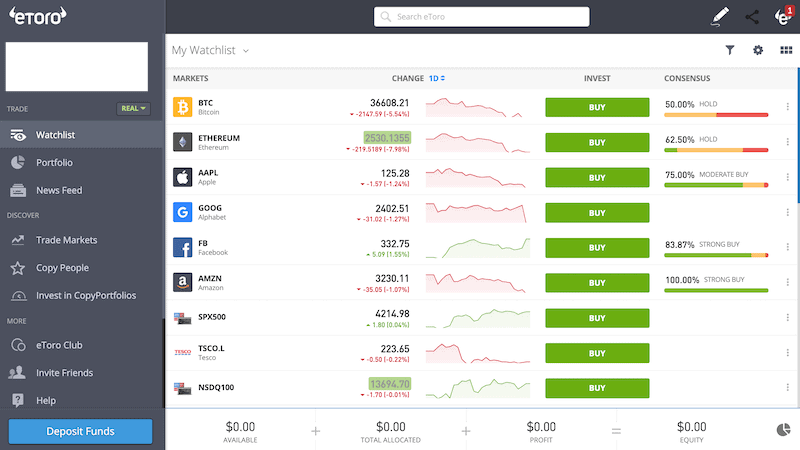Click the Ethereum logo icon
Image resolution: width=800 pixels, height=450 pixels.
(182, 142)
